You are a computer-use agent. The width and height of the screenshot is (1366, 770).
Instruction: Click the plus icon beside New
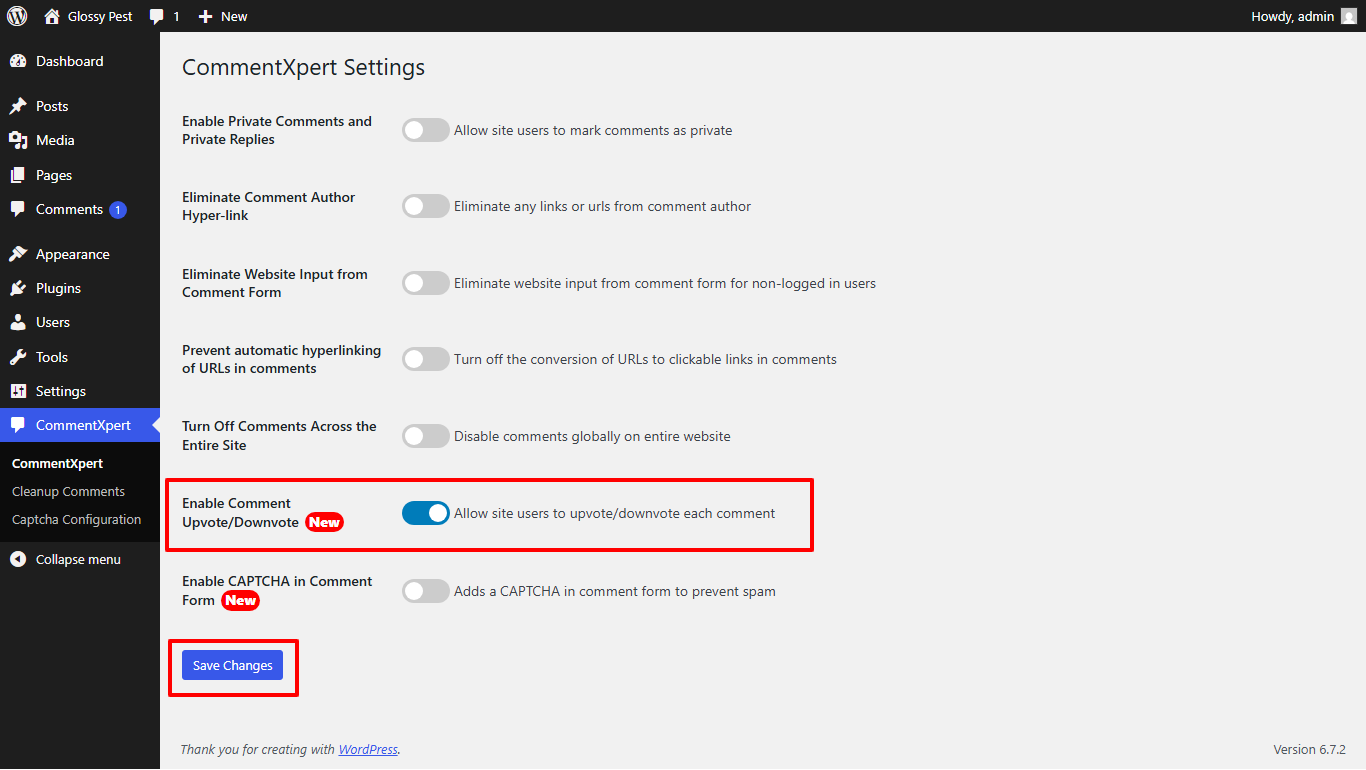pyautogui.click(x=205, y=17)
